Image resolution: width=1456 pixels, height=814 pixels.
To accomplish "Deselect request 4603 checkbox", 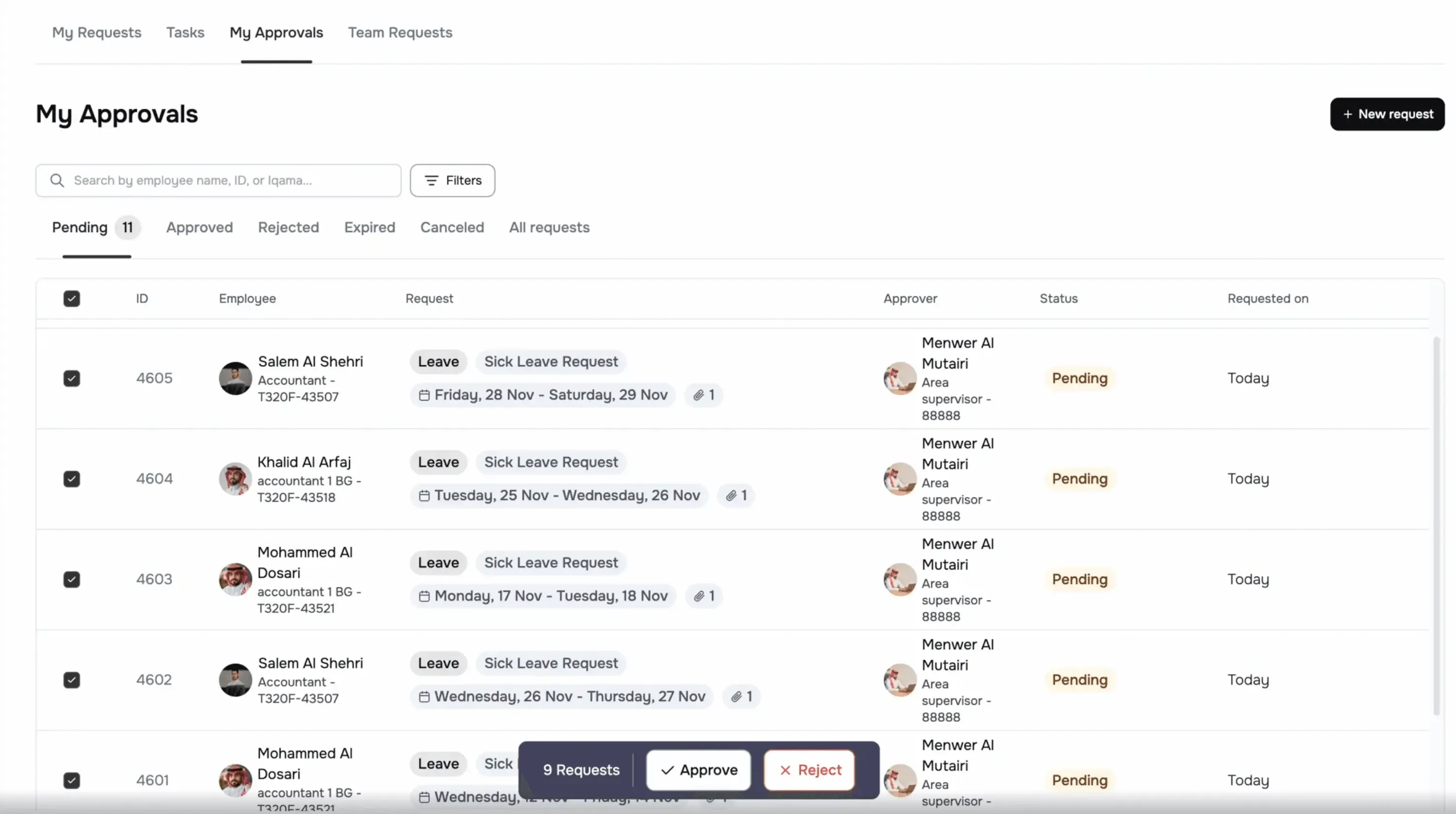I will 72,579.
